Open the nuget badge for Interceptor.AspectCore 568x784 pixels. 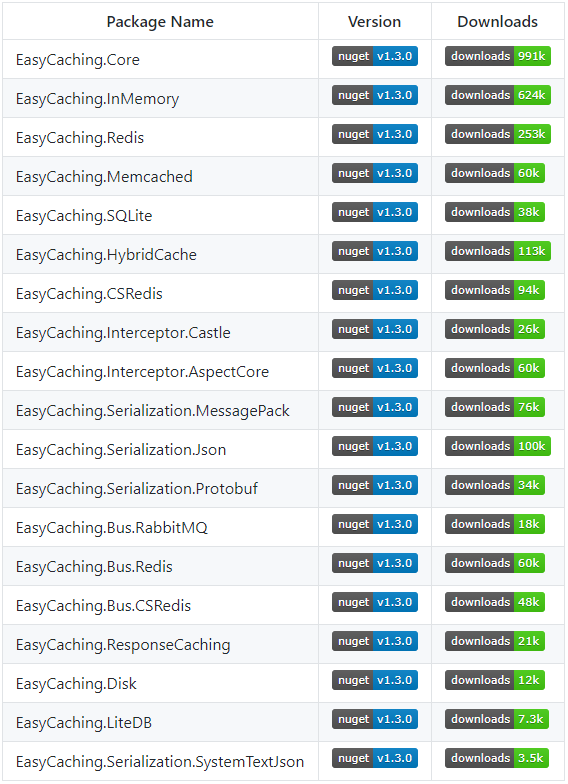click(374, 368)
